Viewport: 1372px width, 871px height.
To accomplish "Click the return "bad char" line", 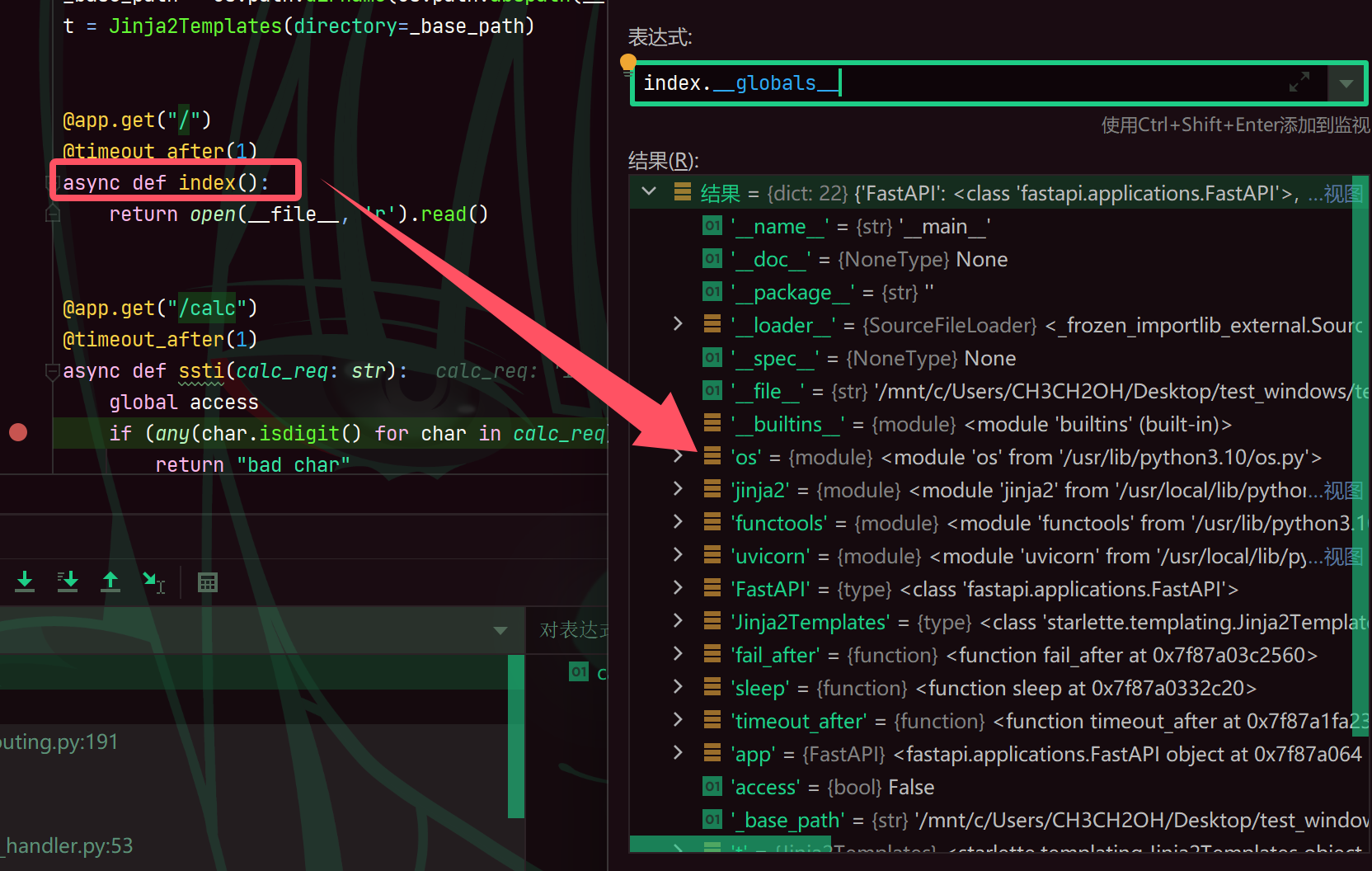I will (x=253, y=464).
